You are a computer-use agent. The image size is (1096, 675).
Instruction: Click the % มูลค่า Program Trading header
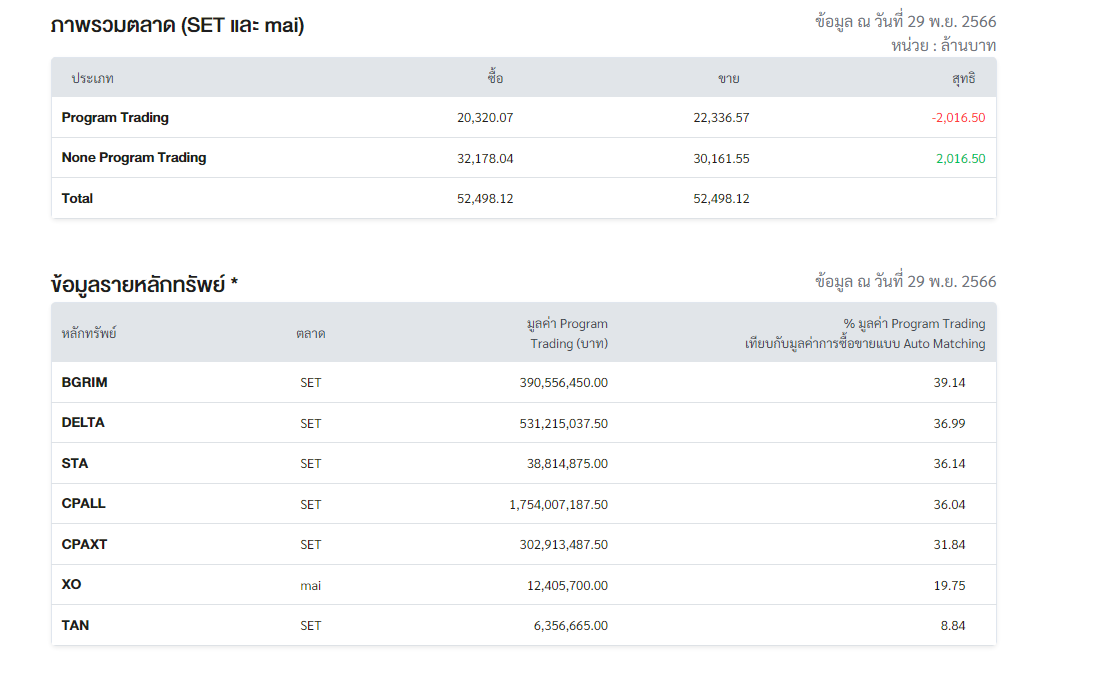(x=865, y=333)
